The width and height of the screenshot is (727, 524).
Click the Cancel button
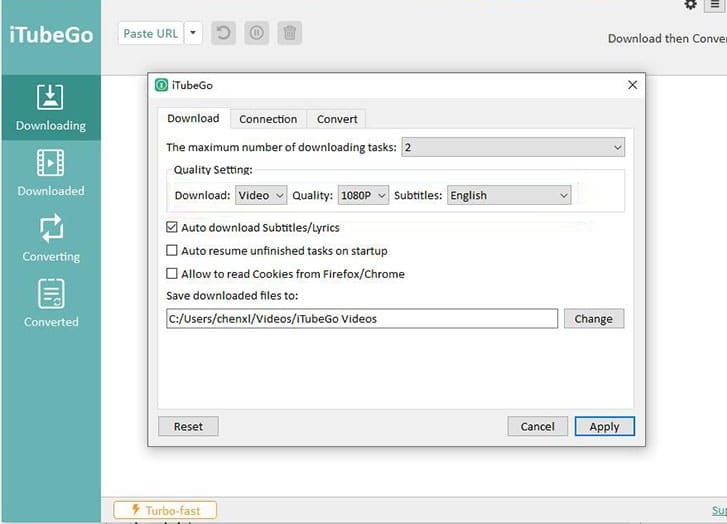(537, 426)
